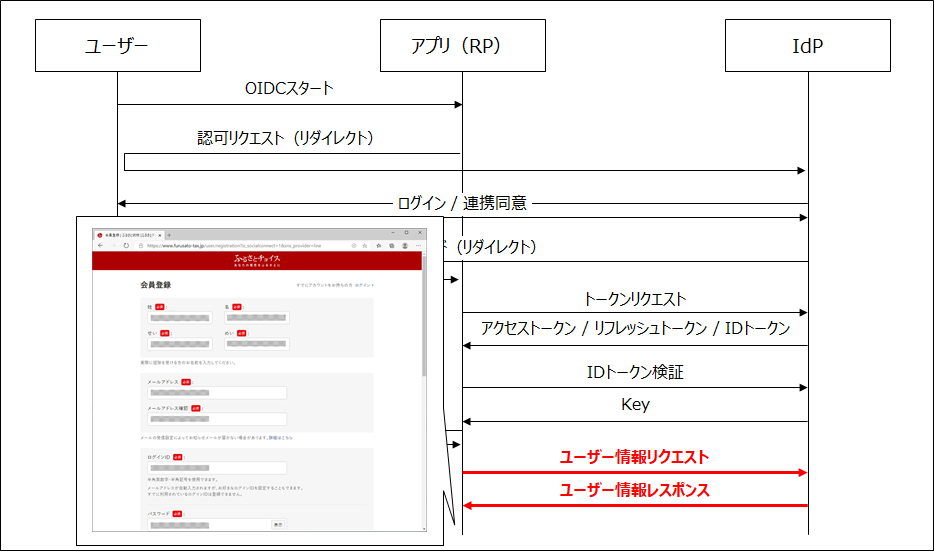Viewport: 934px width, 553px height.
Task: Click the アプリ（RP） box
Action: 463,45
